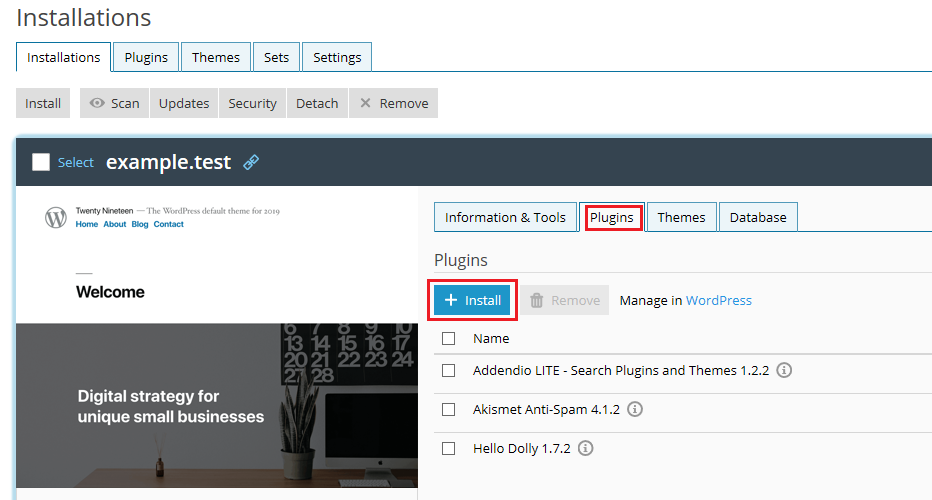Viewport: 932px width, 500px height.
Task: Open the Sets tab
Action: pyautogui.click(x=276, y=57)
